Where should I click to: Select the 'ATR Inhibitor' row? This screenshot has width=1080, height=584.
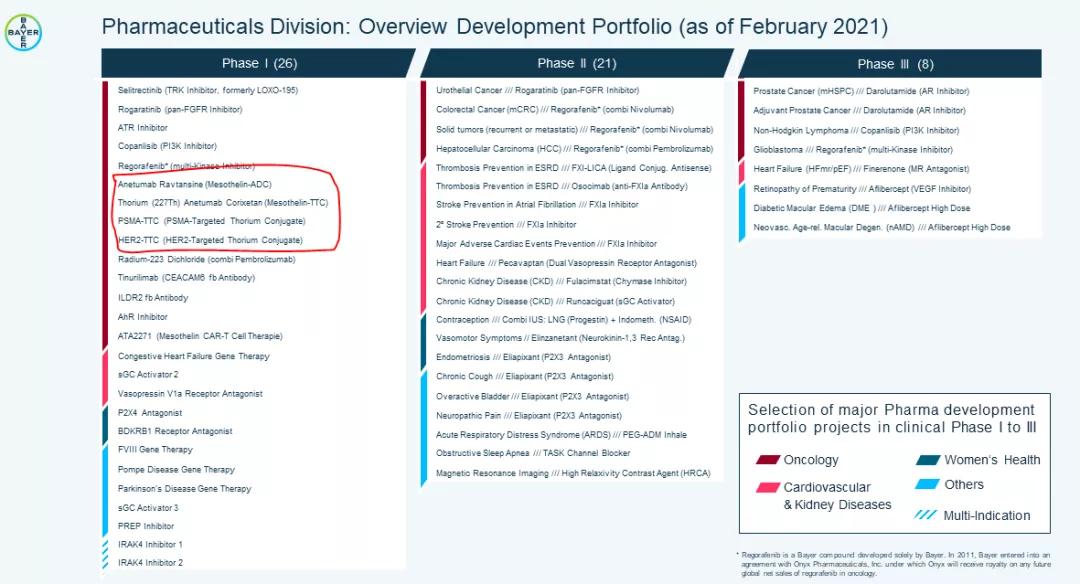pyautogui.click(x=143, y=127)
